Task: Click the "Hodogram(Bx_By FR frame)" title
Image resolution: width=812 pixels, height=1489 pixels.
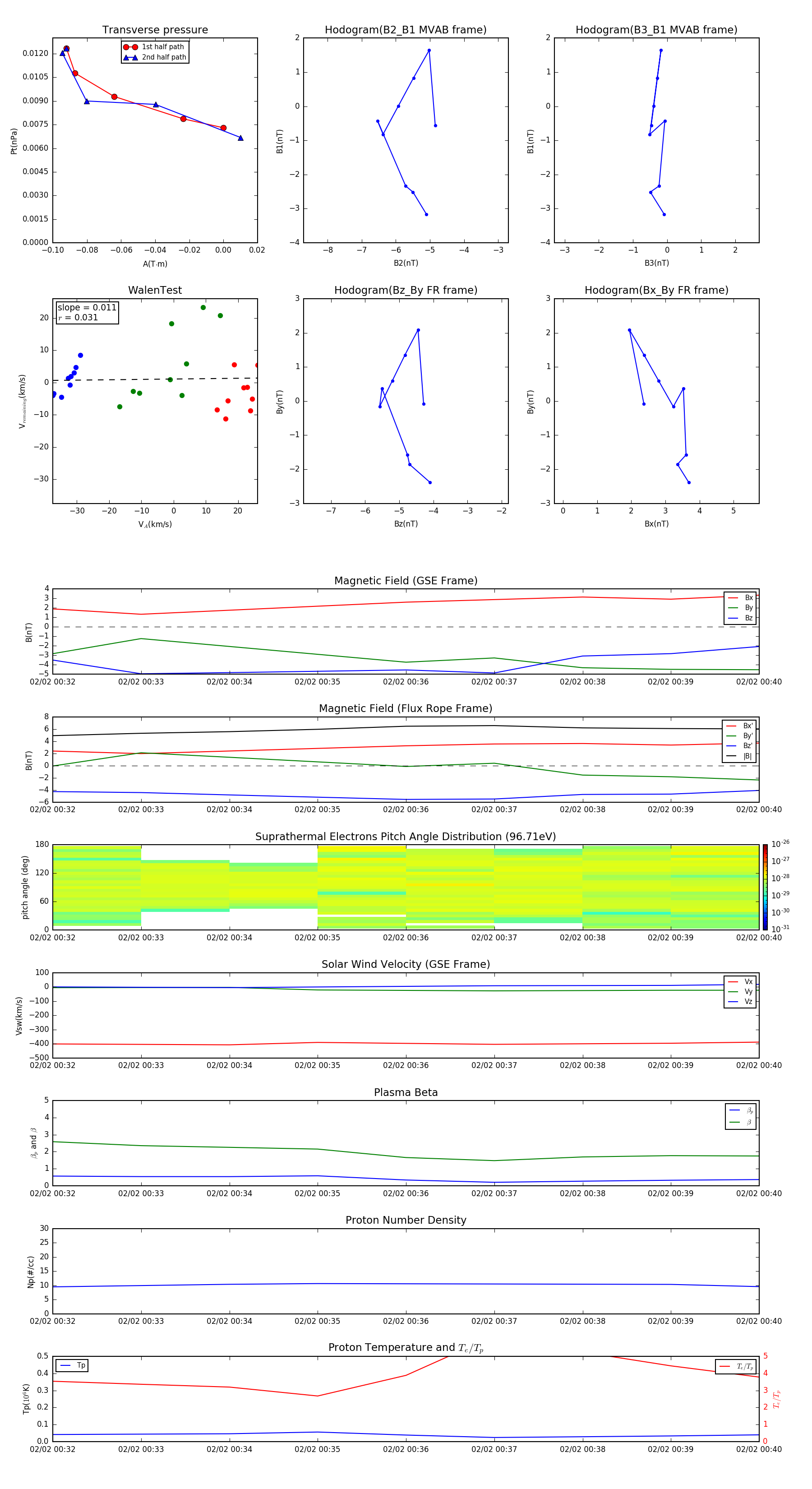Action: (656, 290)
